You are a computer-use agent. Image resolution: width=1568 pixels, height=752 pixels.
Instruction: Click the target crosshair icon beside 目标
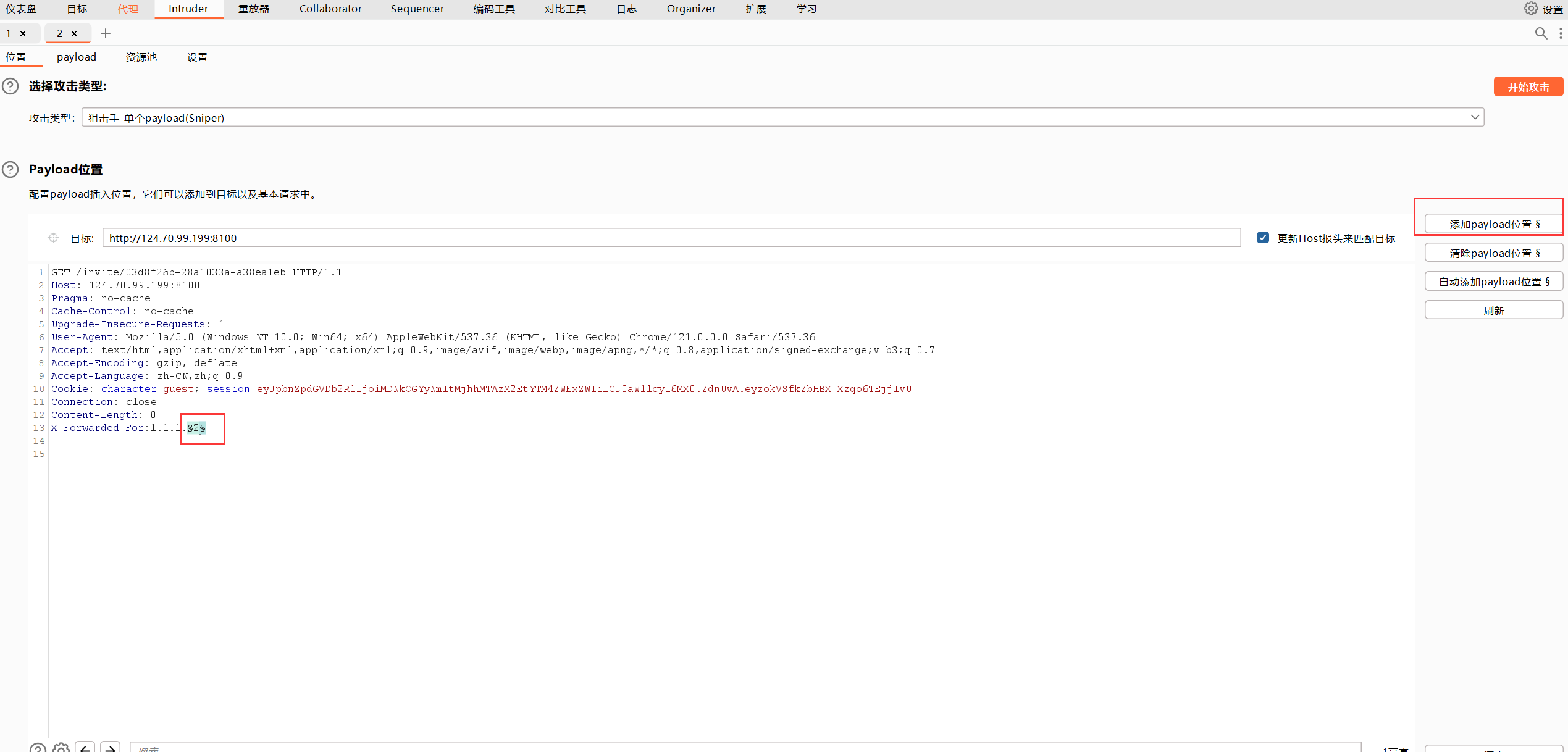(54, 238)
